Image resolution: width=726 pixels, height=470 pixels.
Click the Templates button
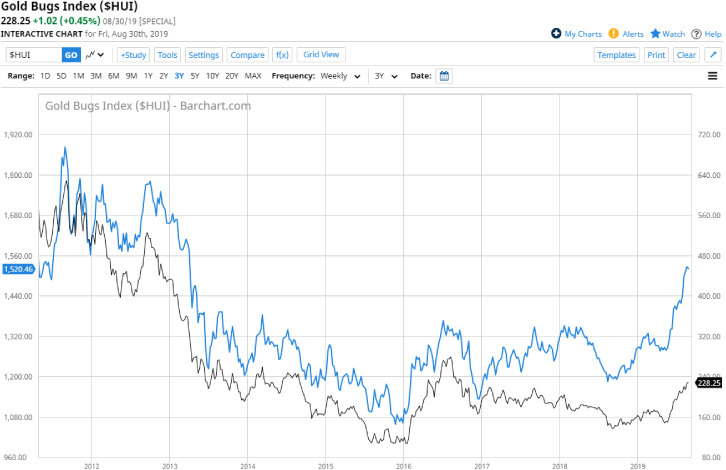click(616, 55)
